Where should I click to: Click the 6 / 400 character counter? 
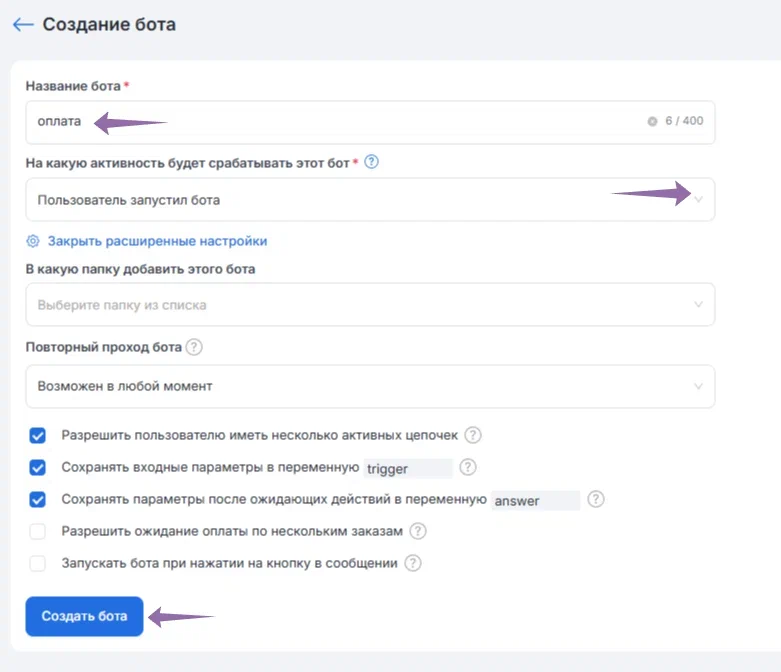(x=684, y=121)
